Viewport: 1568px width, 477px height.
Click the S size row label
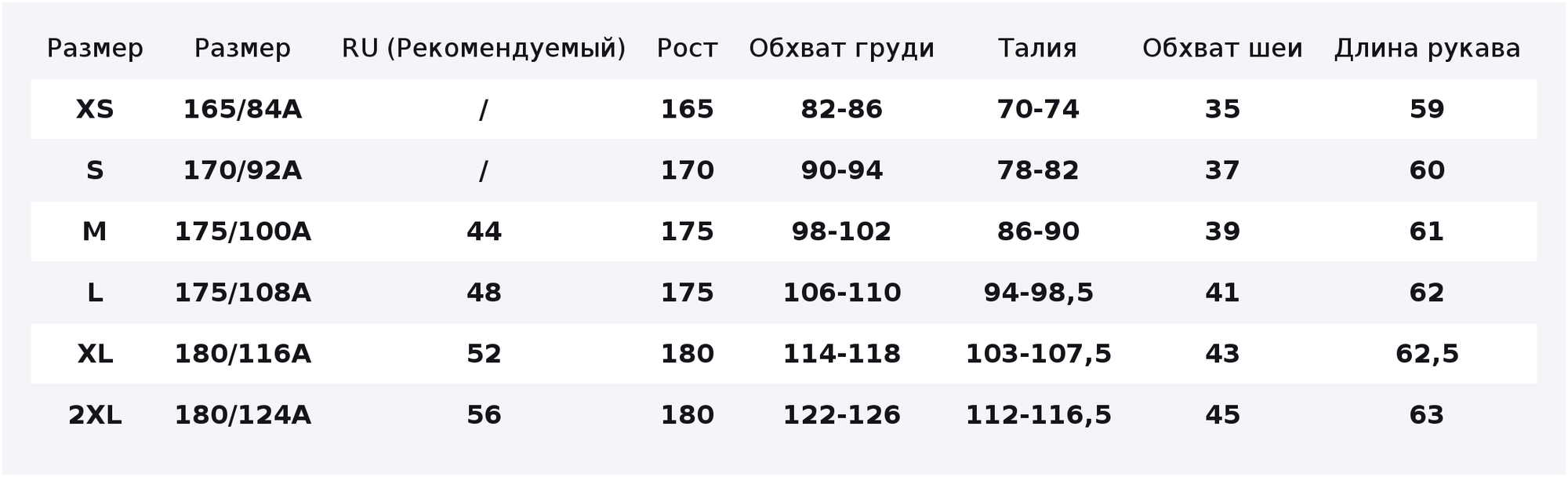pos(95,170)
